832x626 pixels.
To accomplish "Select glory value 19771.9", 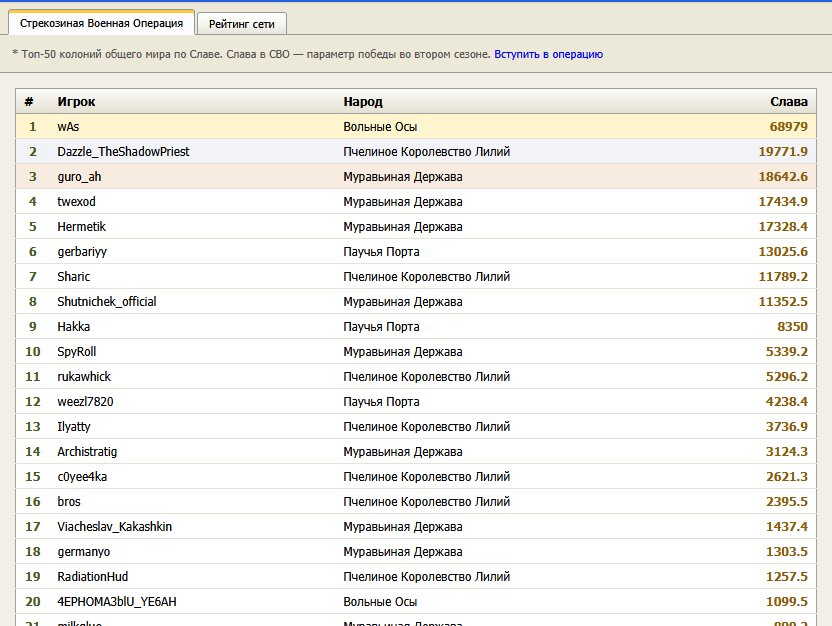I will click(x=783, y=152).
